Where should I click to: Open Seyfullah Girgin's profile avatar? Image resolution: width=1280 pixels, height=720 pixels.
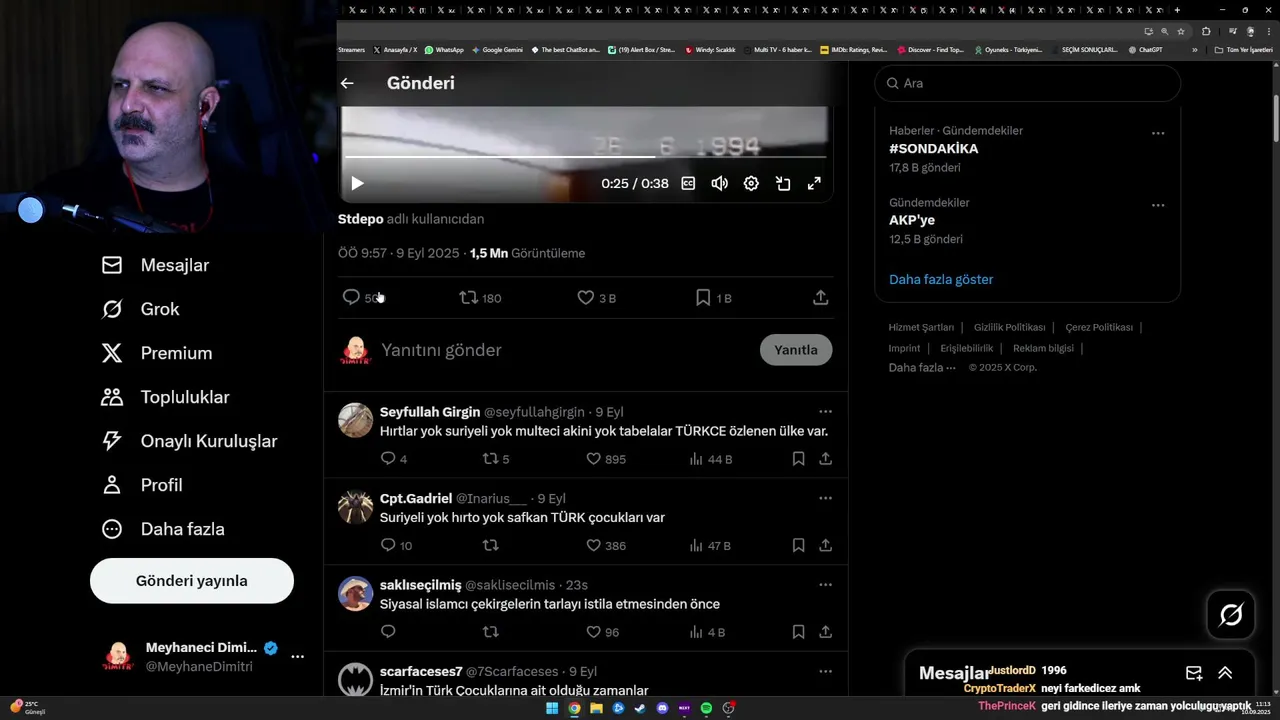coord(355,420)
